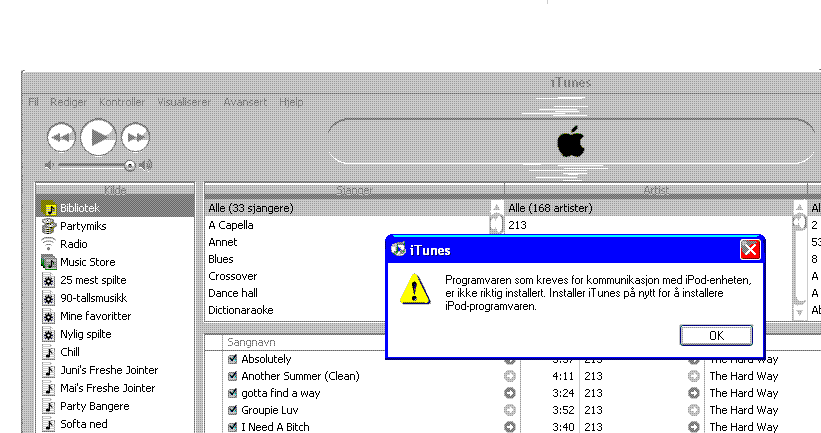This screenshot has width=821, height=433.
Task: Adjust the volume slider knob
Action: tap(129, 166)
